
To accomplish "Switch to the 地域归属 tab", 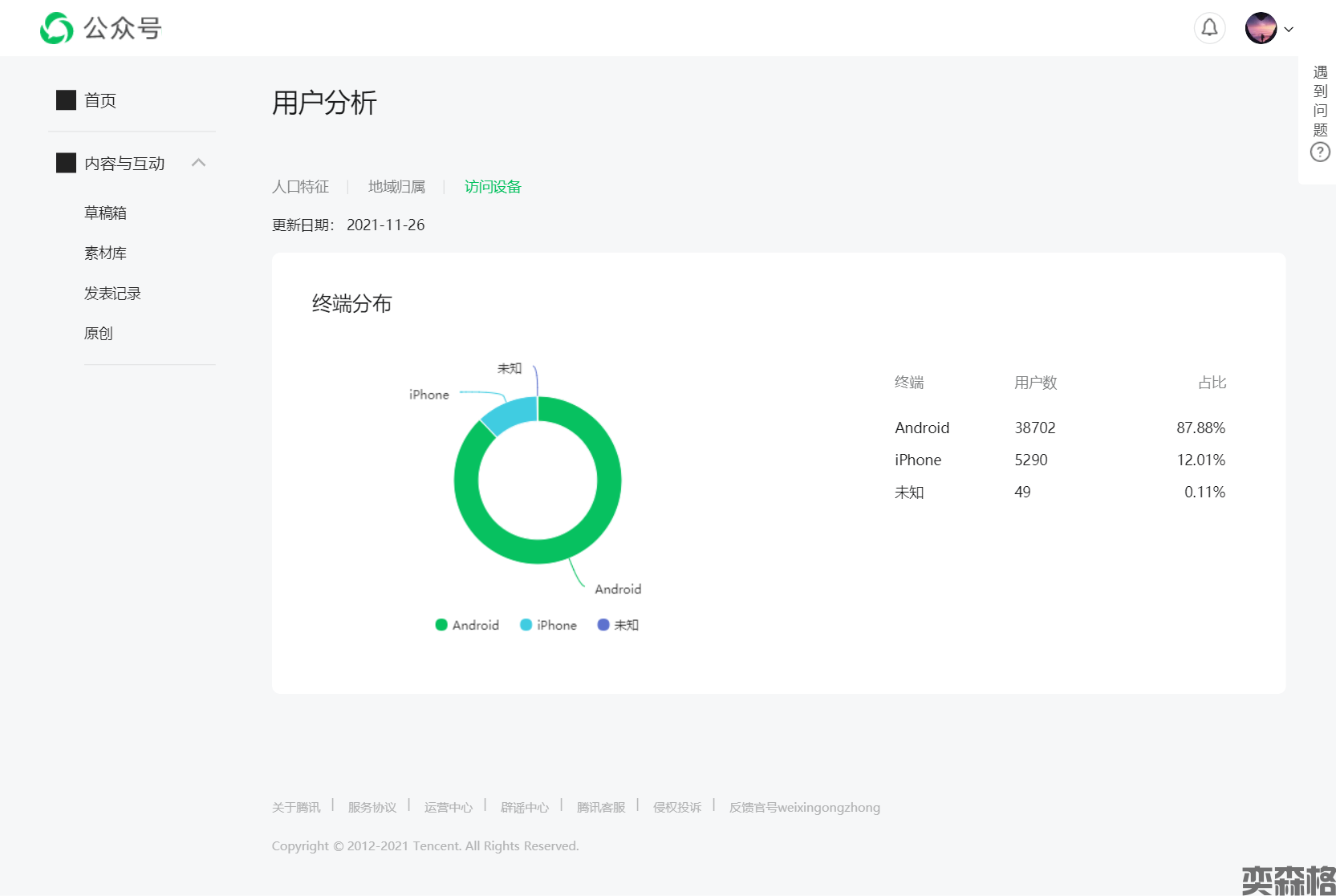I will (x=396, y=187).
